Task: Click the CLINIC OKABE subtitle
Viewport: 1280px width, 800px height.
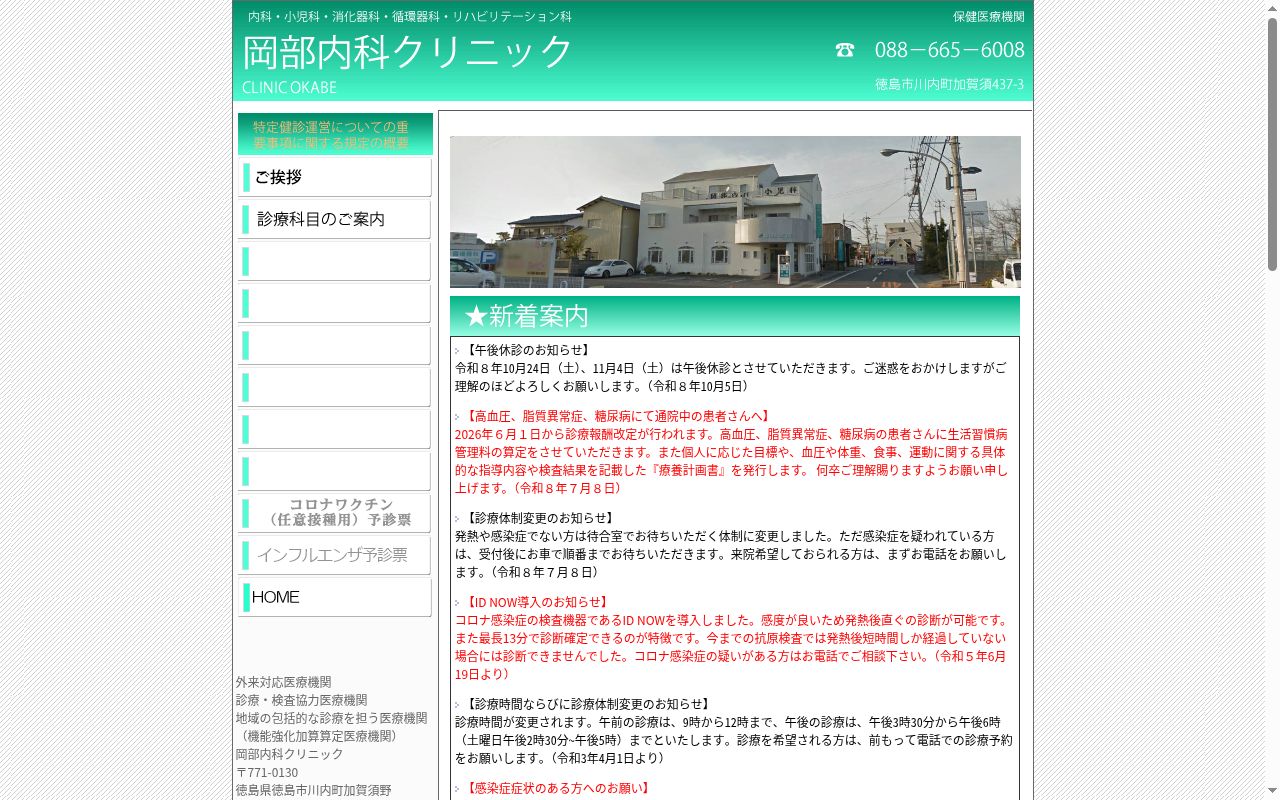Action: click(x=290, y=87)
